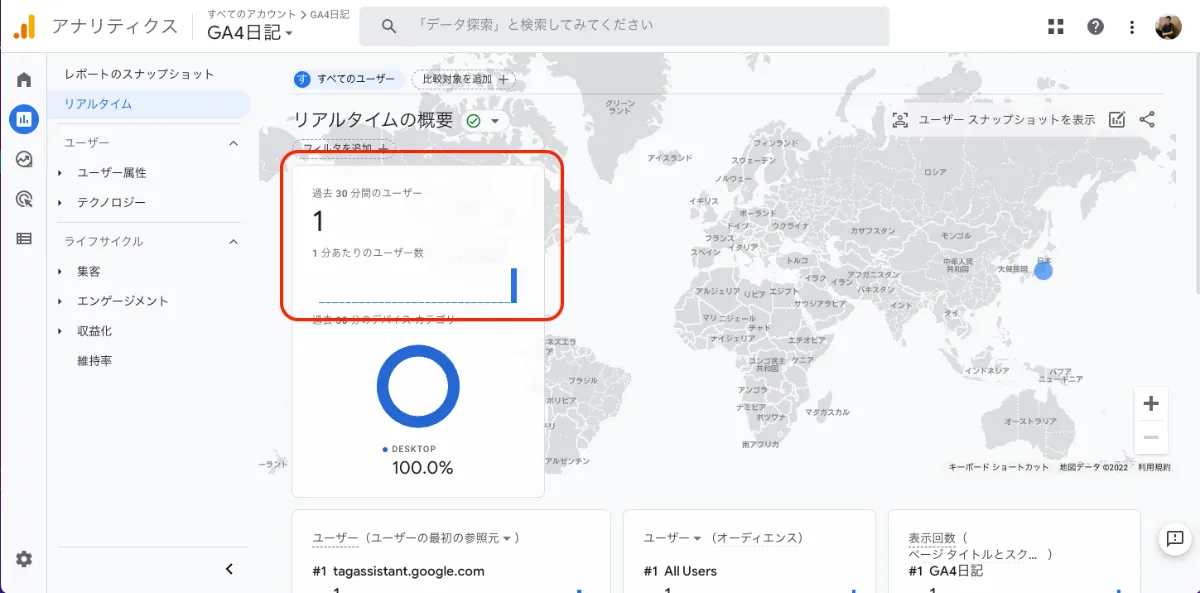
Task: Open the Advertising icon in left rail
Action: click(24, 198)
